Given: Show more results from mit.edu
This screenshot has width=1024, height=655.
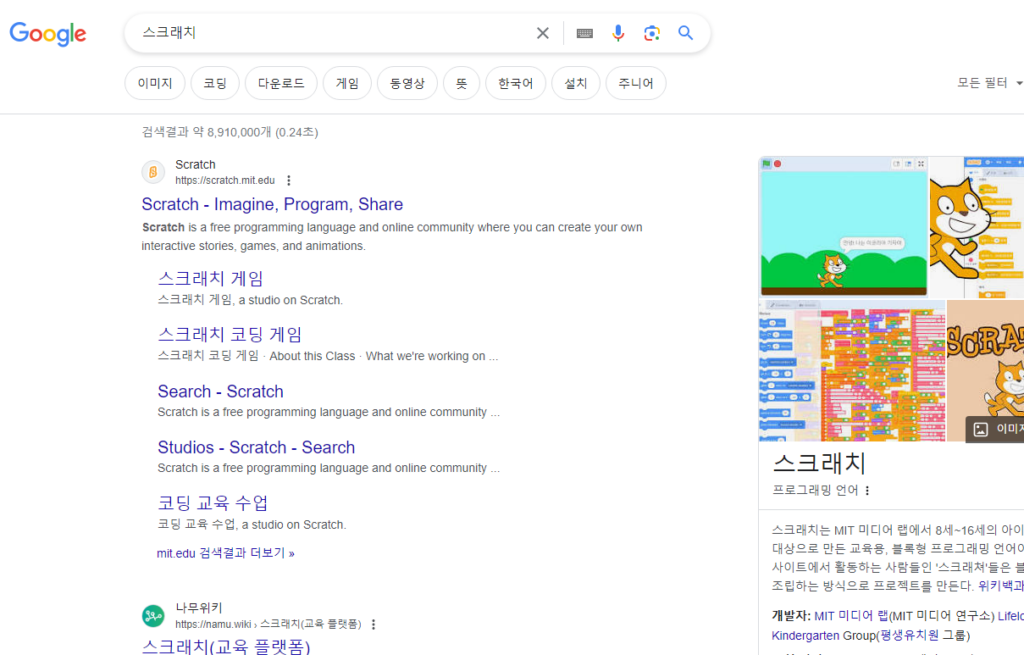Looking at the screenshot, I should click(x=225, y=553).
